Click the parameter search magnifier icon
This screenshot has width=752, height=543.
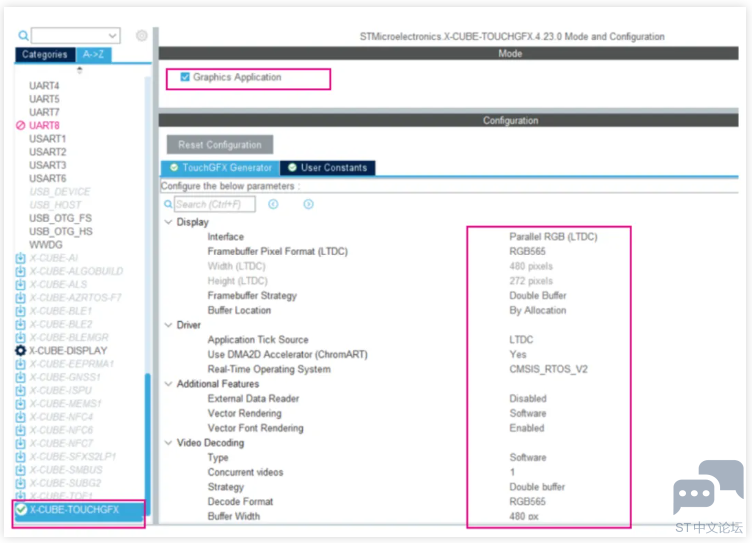pyautogui.click(x=168, y=204)
